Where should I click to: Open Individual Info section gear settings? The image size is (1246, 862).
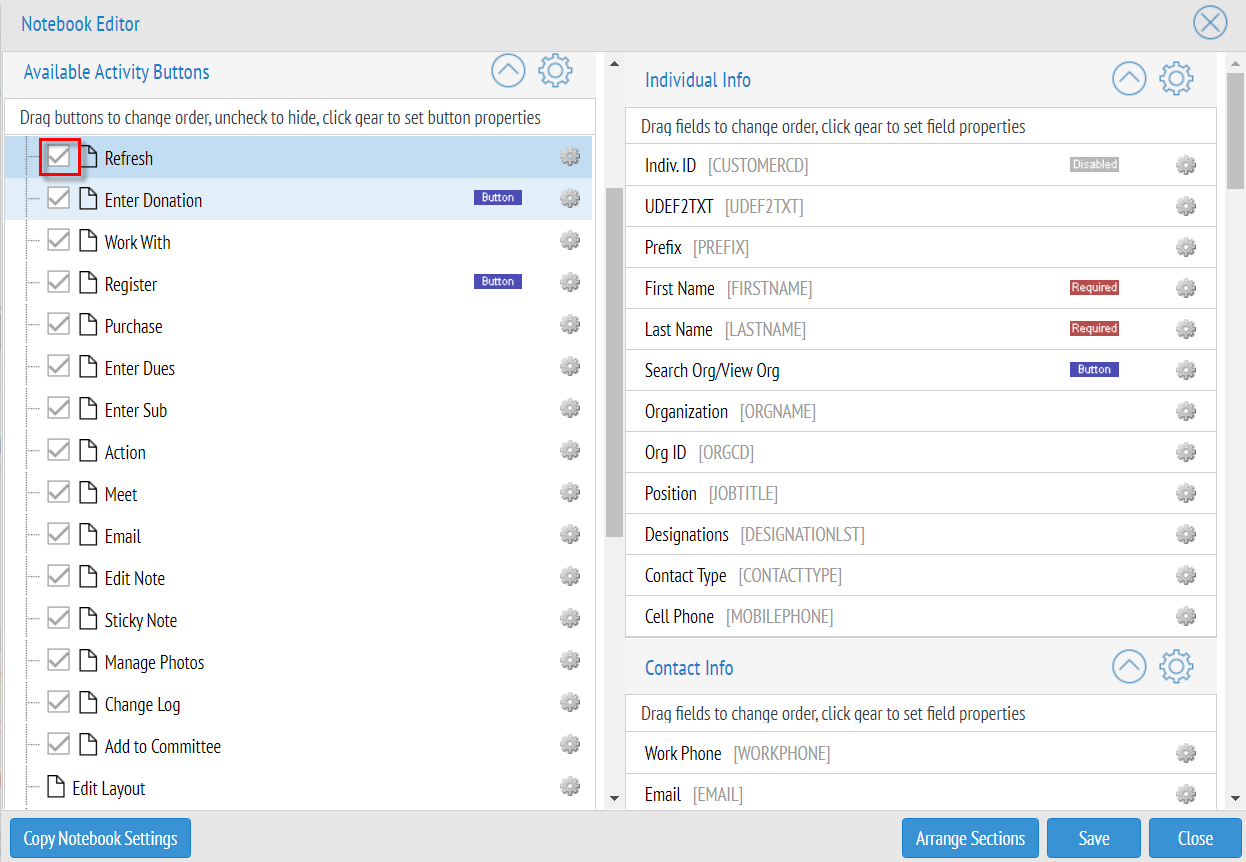click(x=1176, y=78)
